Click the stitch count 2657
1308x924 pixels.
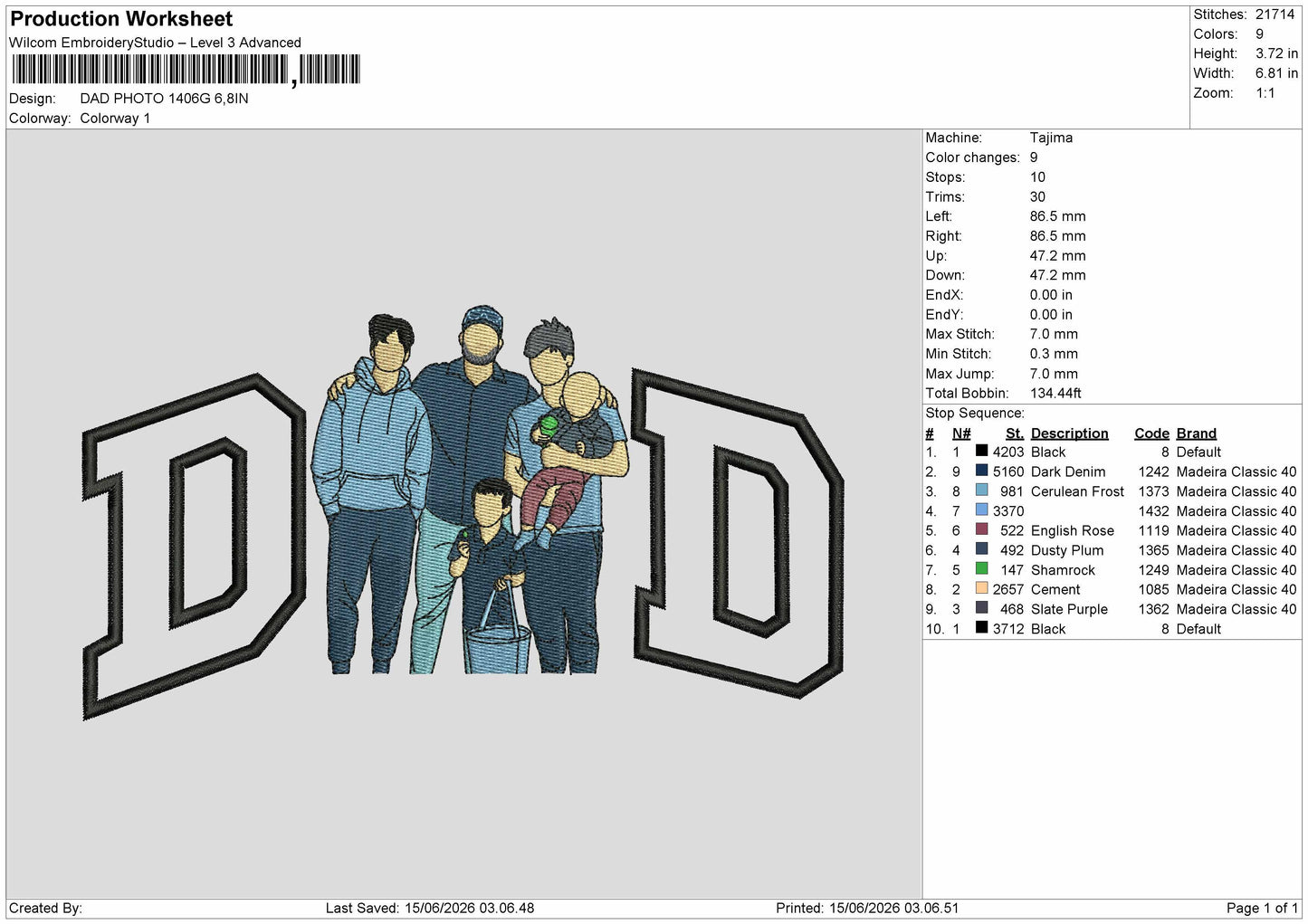1008,589
